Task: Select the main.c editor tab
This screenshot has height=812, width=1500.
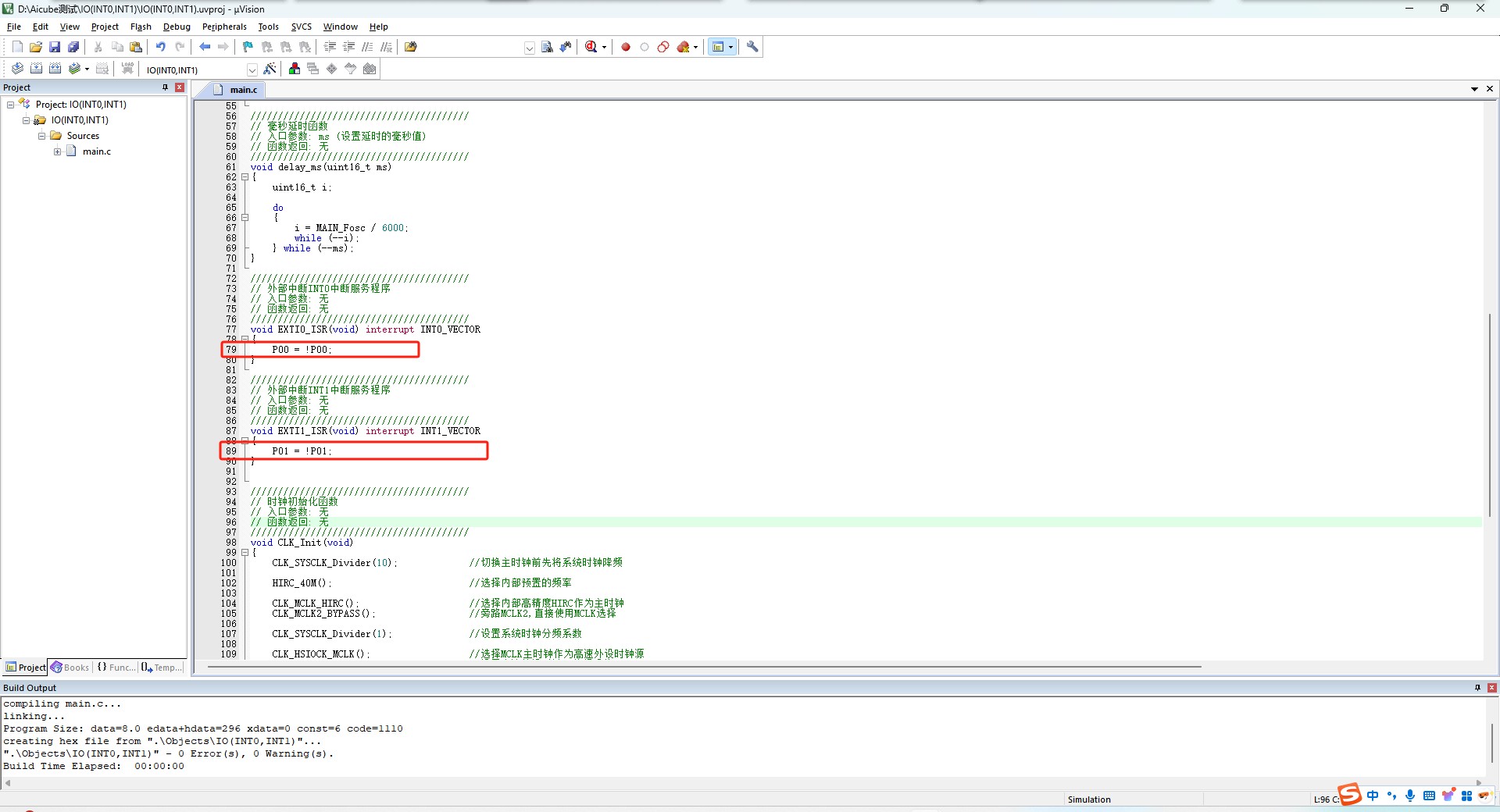Action: [236, 90]
